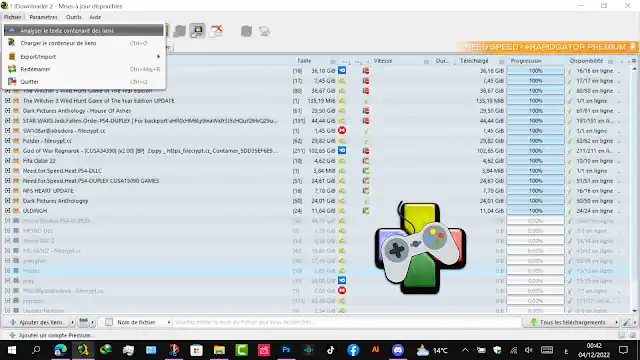Open the arrow next to Ajouter des liens
The image size is (640, 360).
[72, 322]
